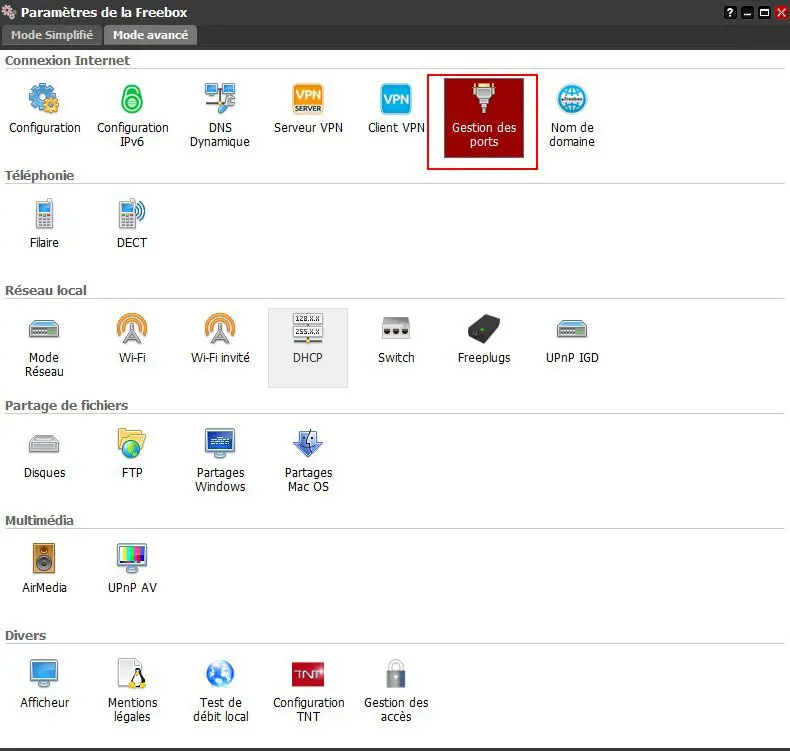Open Partages Windows settings
Viewport: 790px width, 751px height.
pos(220,462)
